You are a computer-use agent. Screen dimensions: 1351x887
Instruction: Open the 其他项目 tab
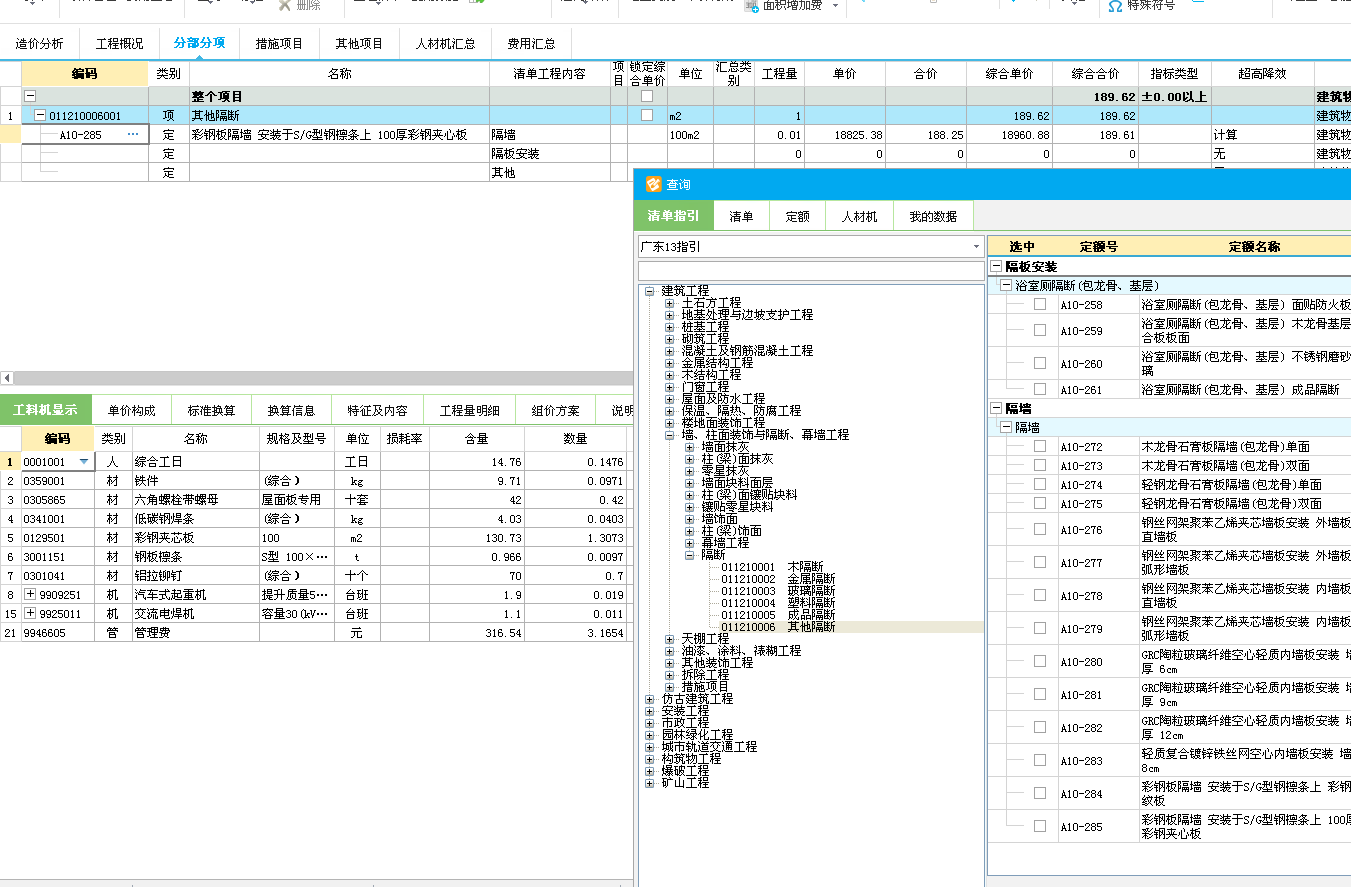coord(359,44)
